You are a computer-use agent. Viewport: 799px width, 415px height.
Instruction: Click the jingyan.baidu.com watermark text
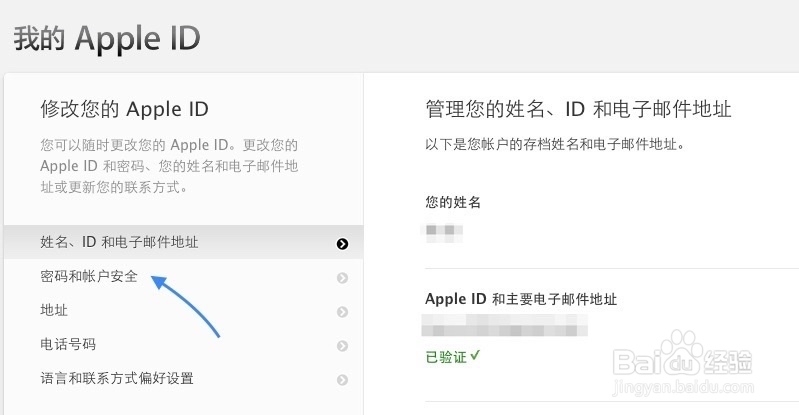683,387
